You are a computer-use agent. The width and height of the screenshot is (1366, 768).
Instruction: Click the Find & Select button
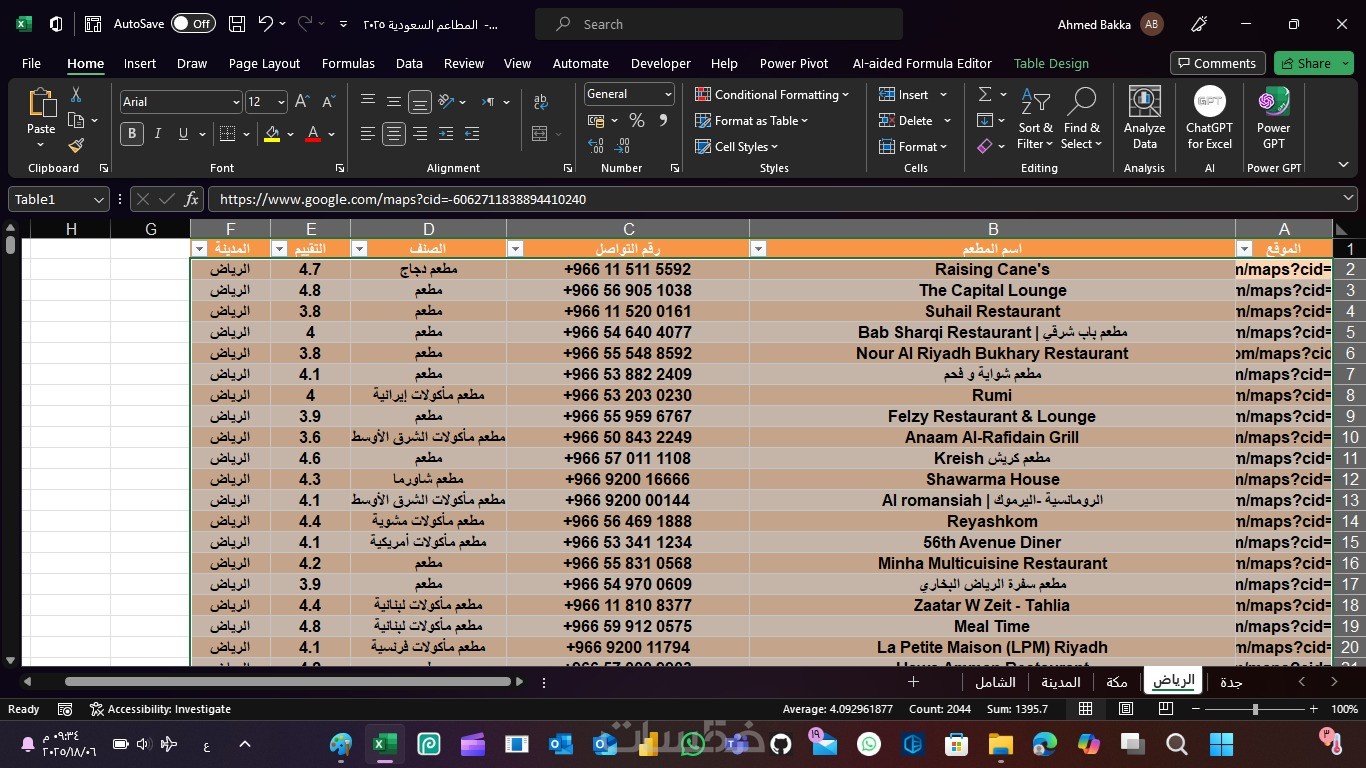(1082, 118)
